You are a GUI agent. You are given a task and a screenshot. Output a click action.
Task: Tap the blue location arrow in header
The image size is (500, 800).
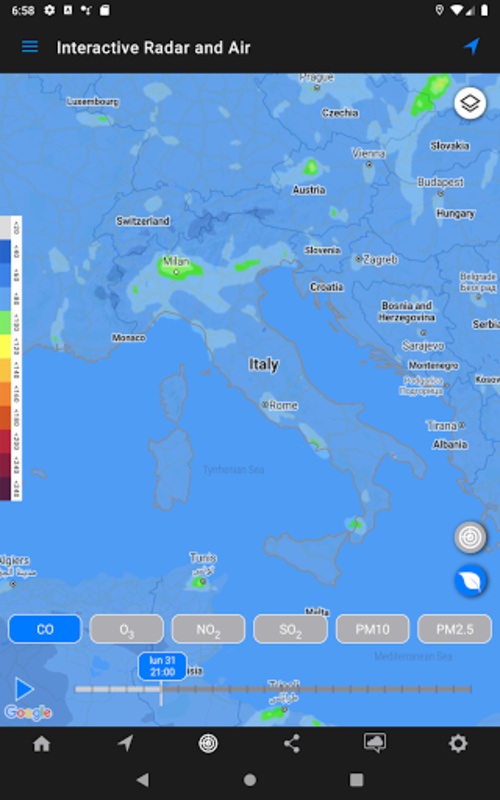[x=472, y=46]
